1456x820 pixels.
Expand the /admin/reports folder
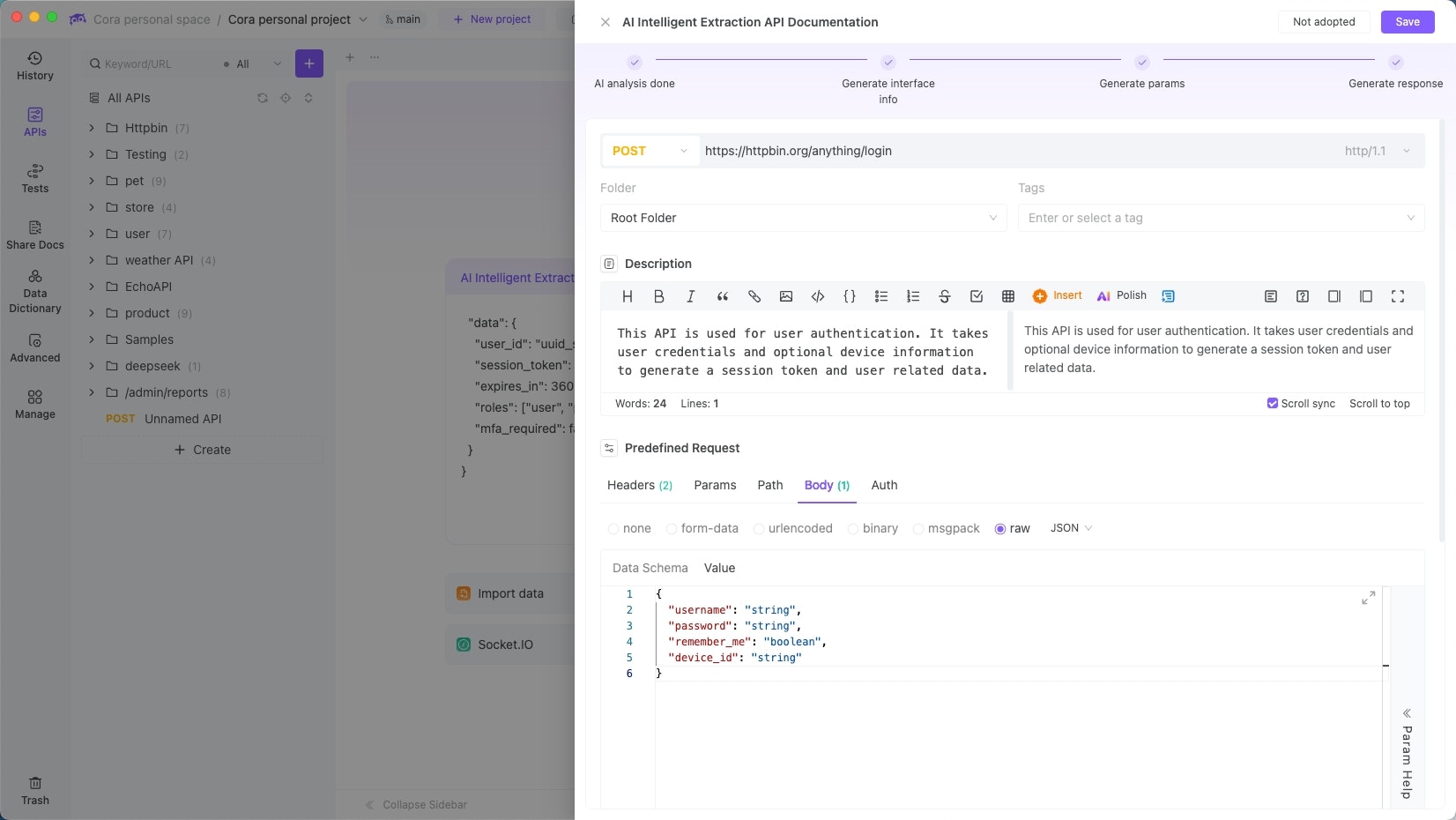[x=92, y=392]
